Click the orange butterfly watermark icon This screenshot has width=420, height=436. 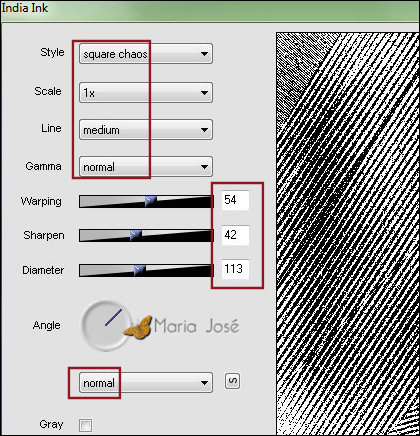pos(138,328)
